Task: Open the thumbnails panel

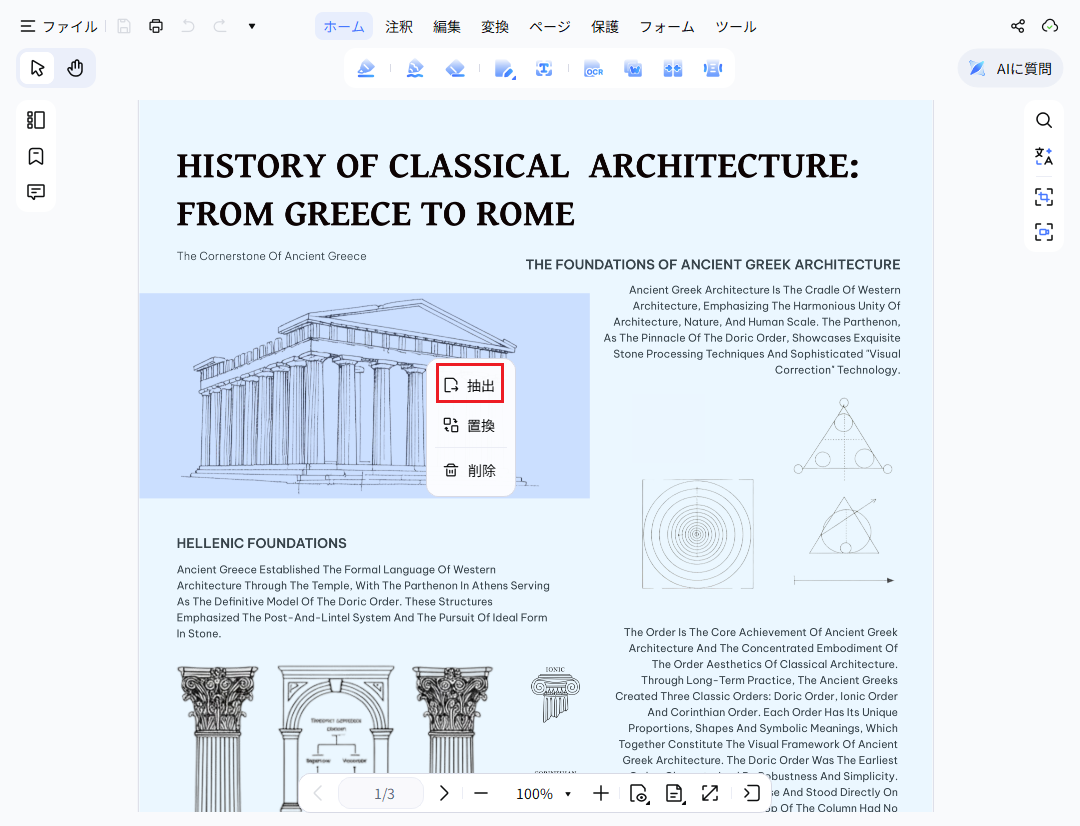Action: pyautogui.click(x=36, y=120)
